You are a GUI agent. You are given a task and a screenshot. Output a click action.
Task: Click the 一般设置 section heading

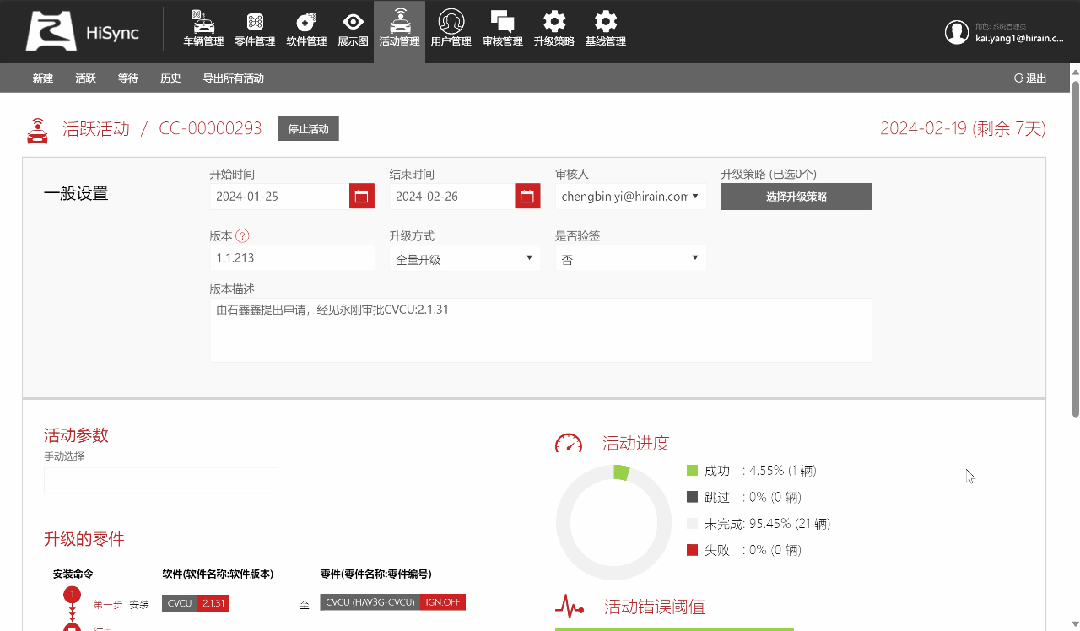76,194
